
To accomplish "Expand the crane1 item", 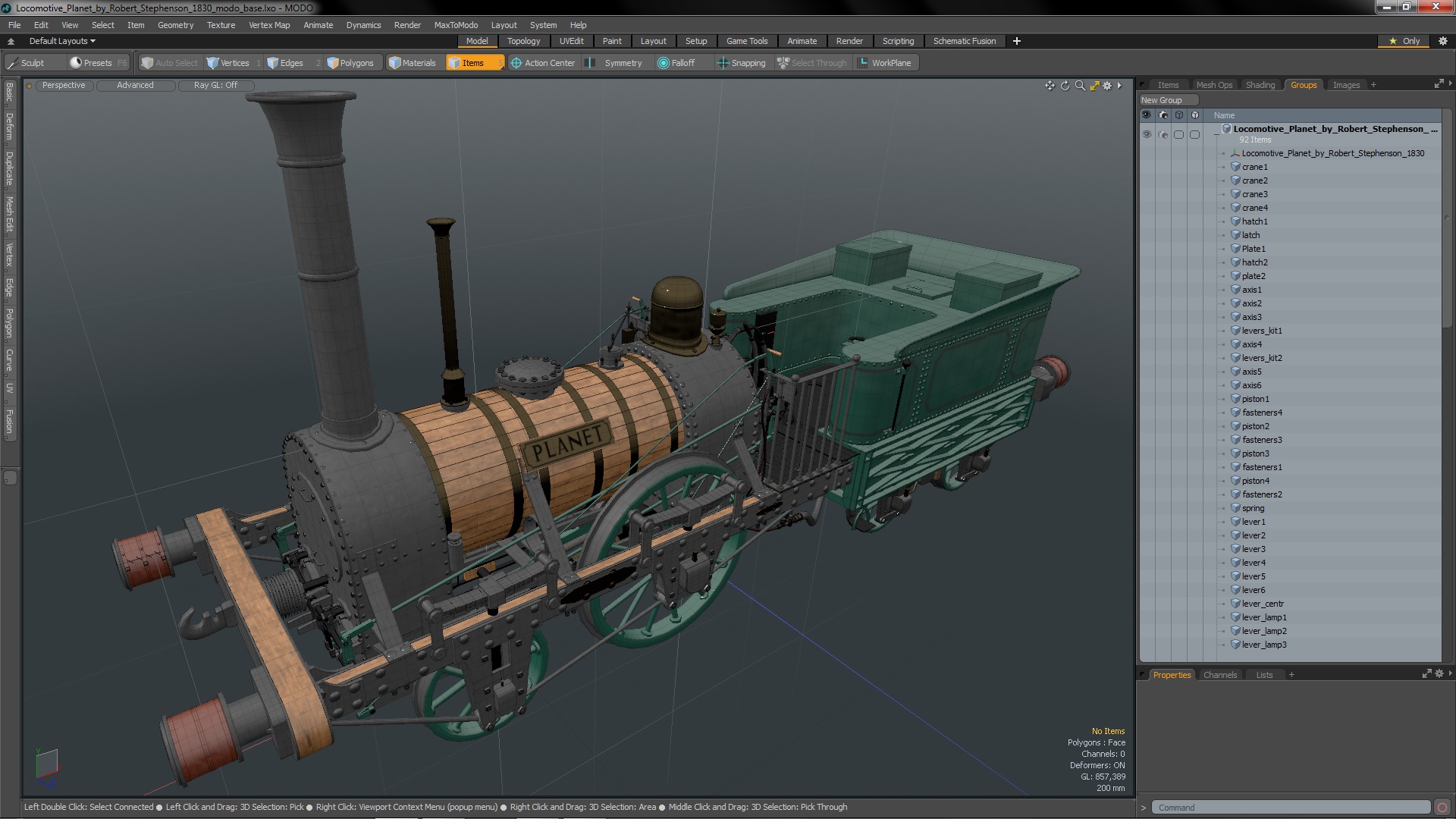I will pos(1223,167).
